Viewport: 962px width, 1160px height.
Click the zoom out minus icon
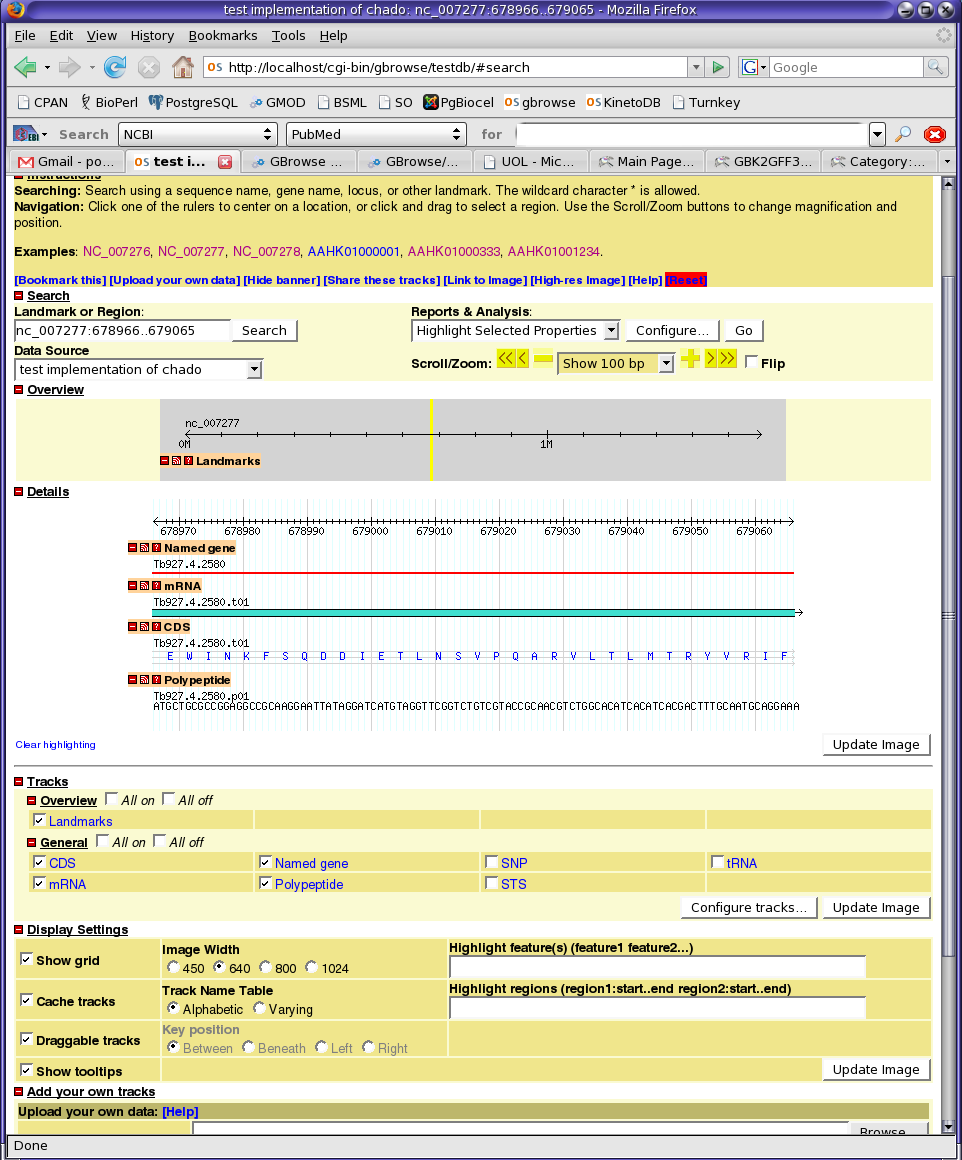543,360
